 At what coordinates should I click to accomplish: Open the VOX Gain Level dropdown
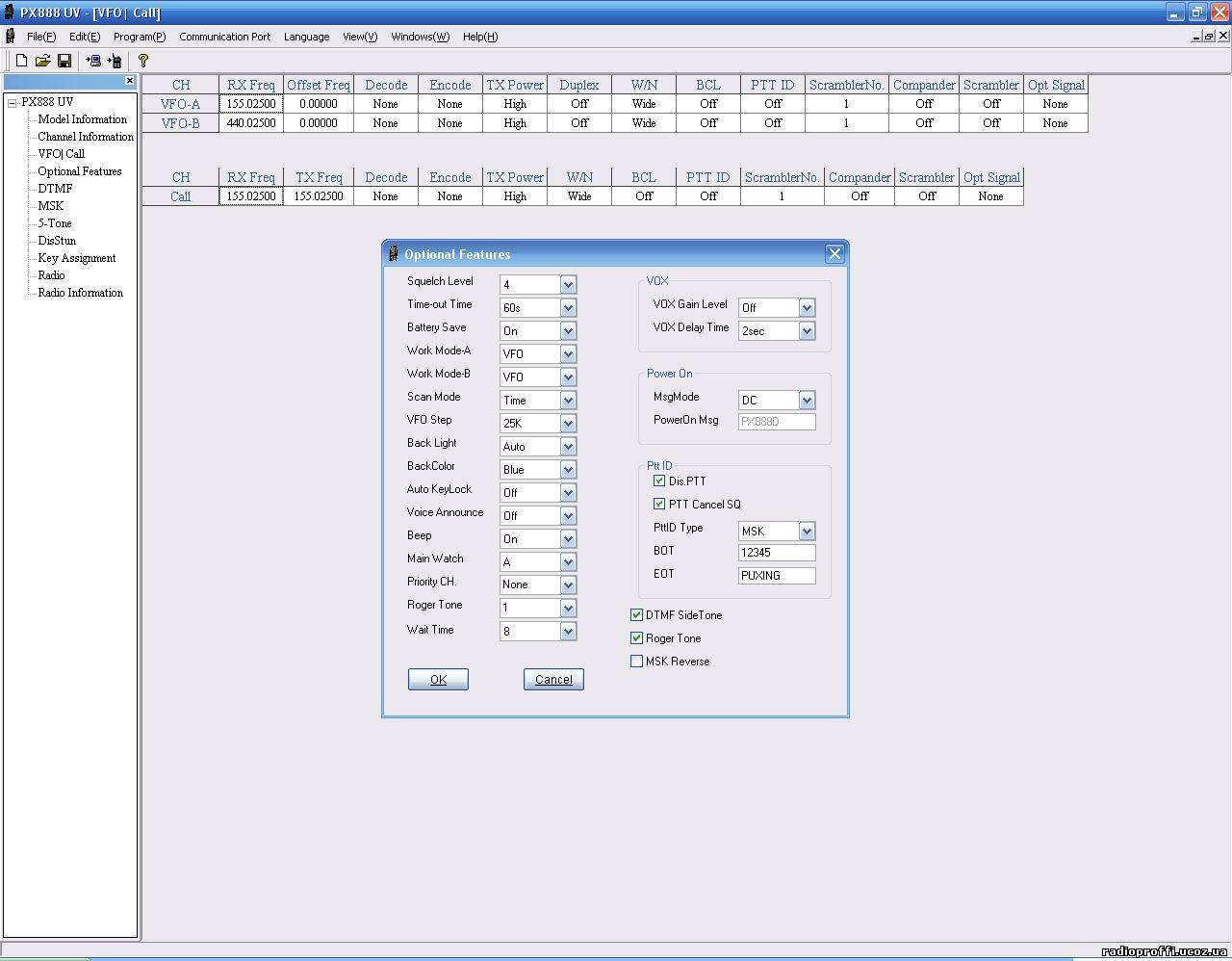click(807, 307)
